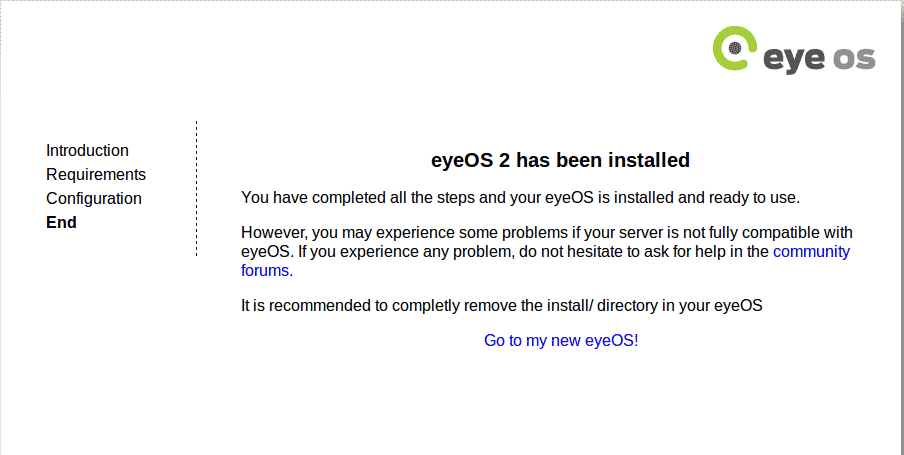The height and width of the screenshot is (455, 904).
Task: Open the Configuration step in the sidebar
Action: click(x=93, y=198)
